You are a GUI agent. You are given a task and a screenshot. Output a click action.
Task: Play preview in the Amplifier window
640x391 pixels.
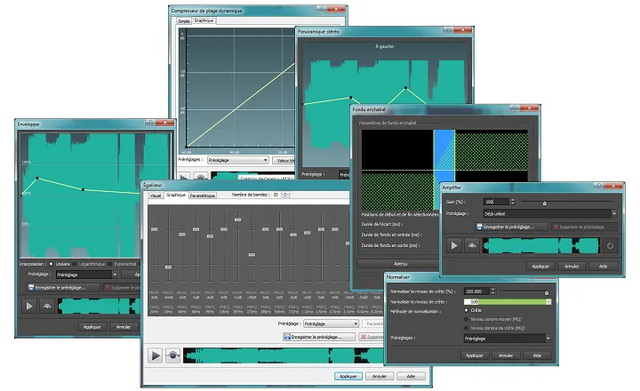point(454,246)
